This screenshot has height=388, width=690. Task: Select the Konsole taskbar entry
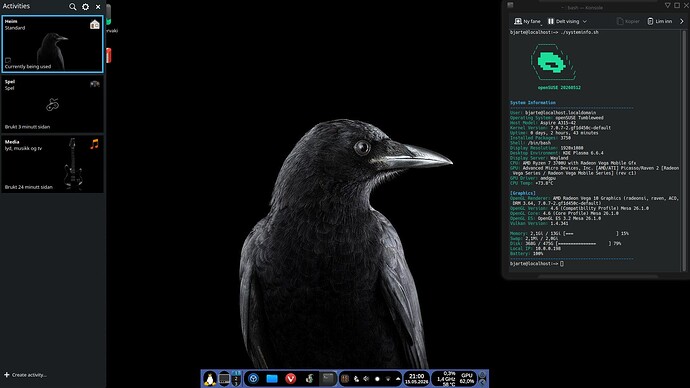[x=328, y=379]
